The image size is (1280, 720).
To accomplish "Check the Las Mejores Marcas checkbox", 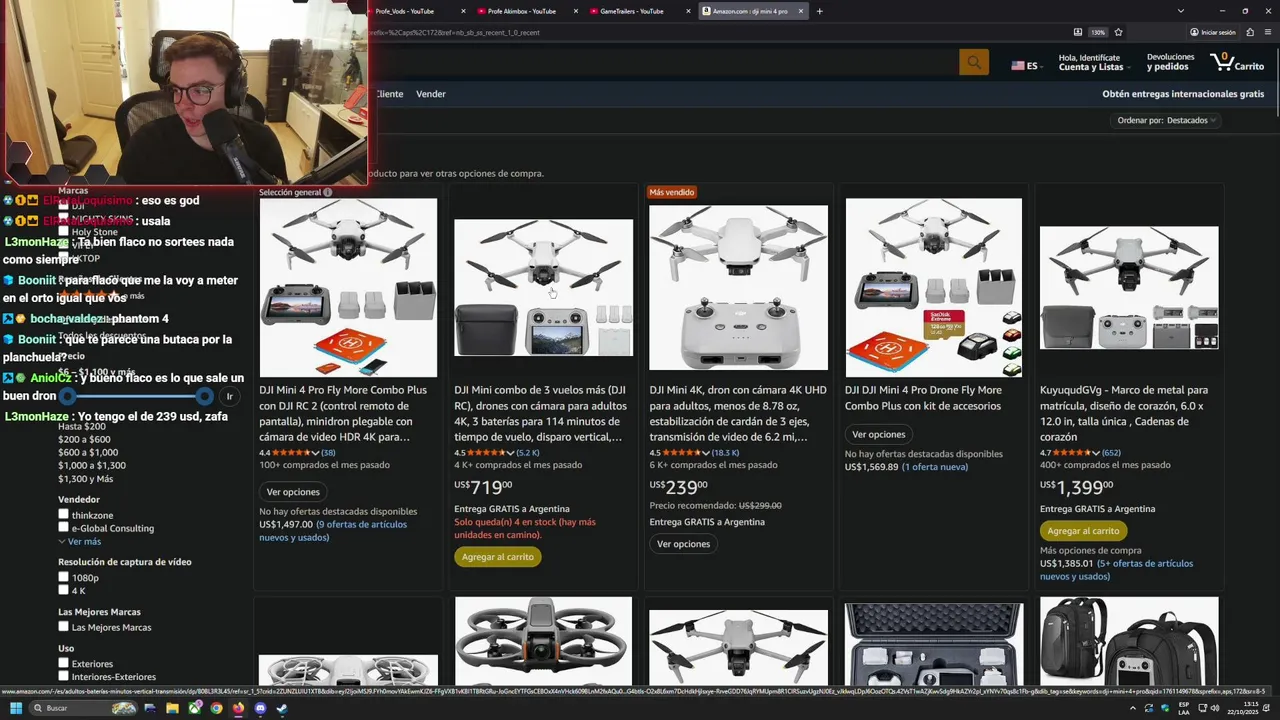I will pyautogui.click(x=63, y=627).
